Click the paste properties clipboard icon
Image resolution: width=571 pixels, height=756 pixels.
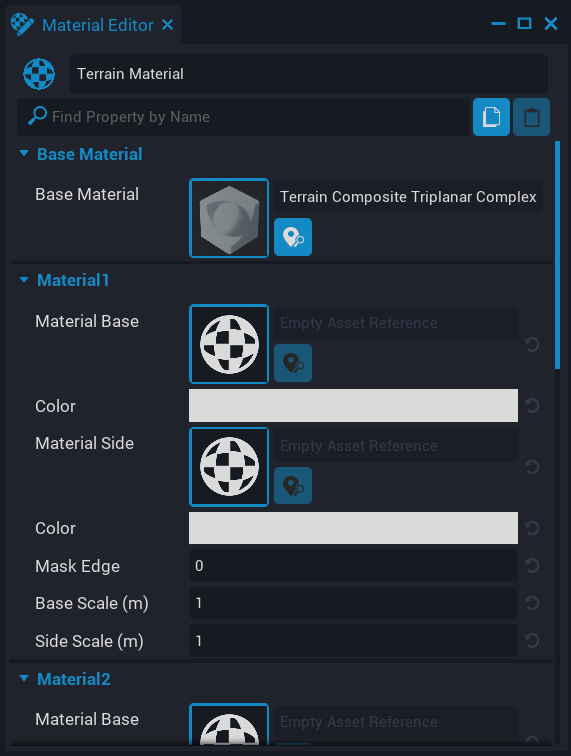pyautogui.click(x=531, y=117)
